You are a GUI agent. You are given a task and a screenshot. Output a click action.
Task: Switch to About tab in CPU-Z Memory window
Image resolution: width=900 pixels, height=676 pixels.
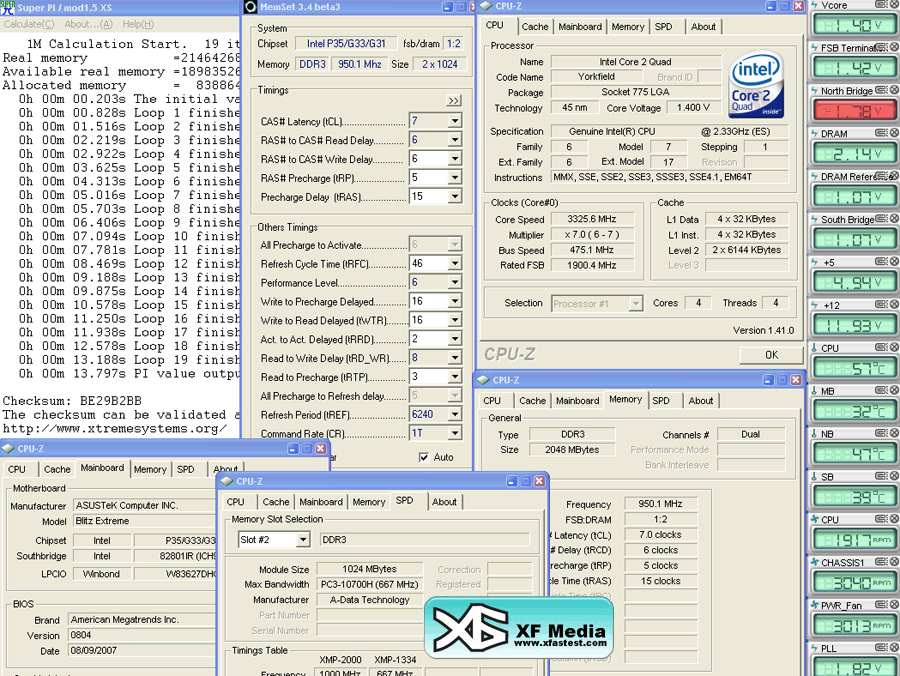point(701,401)
